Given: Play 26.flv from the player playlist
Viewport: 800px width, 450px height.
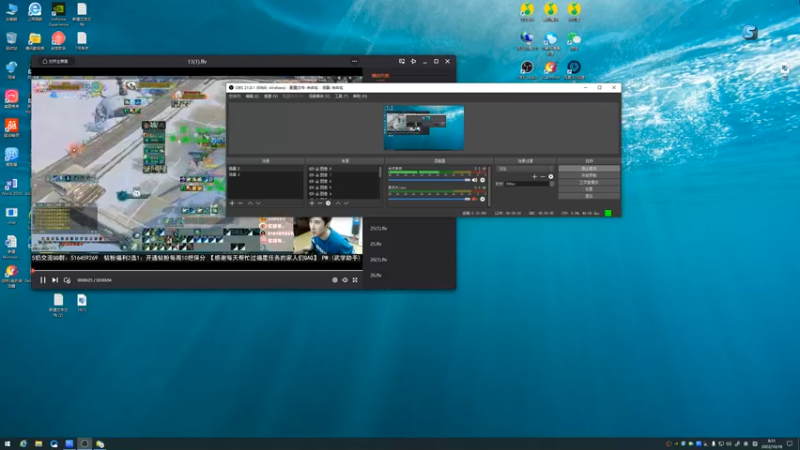Looking at the screenshot, I should pyautogui.click(x=376, y=276).
